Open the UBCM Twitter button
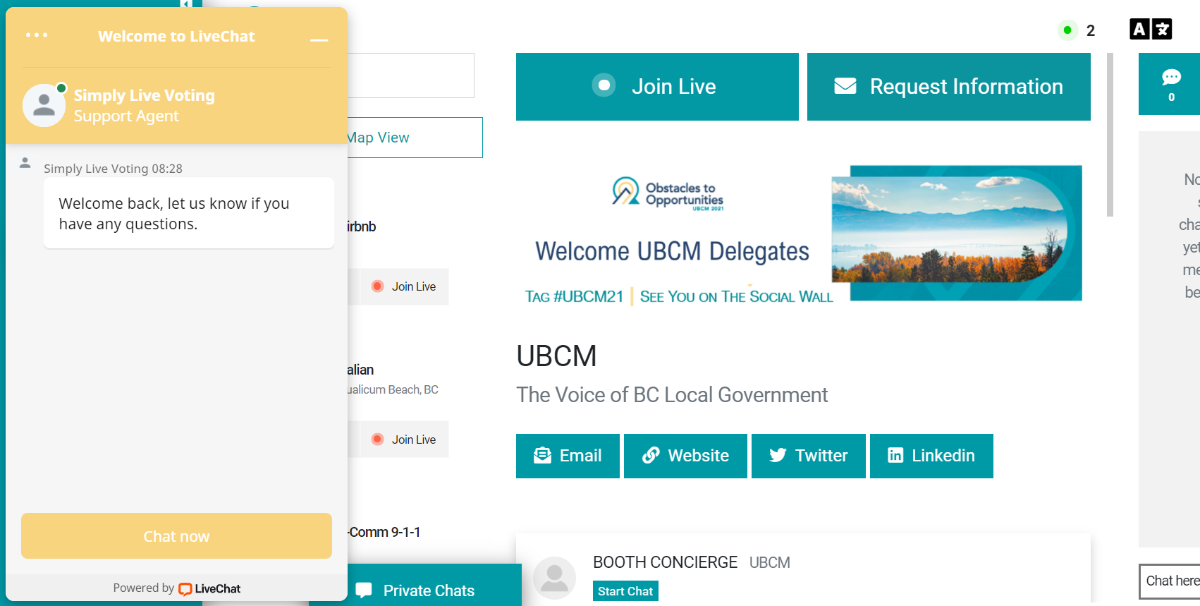This screenshot has width=1200, height=606. 808,456
